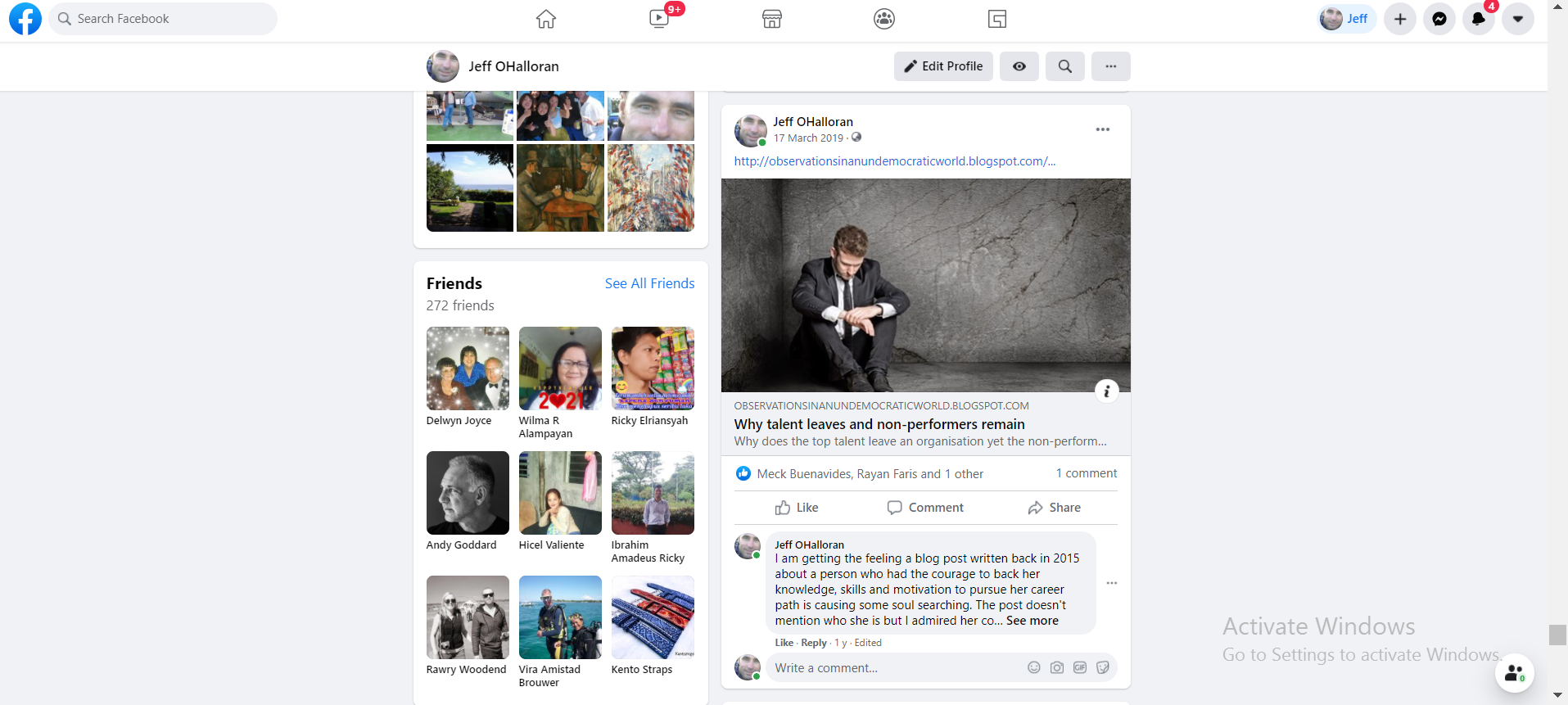Toggle View As eye button
1568x705 pixels.
coord(1019,66)
